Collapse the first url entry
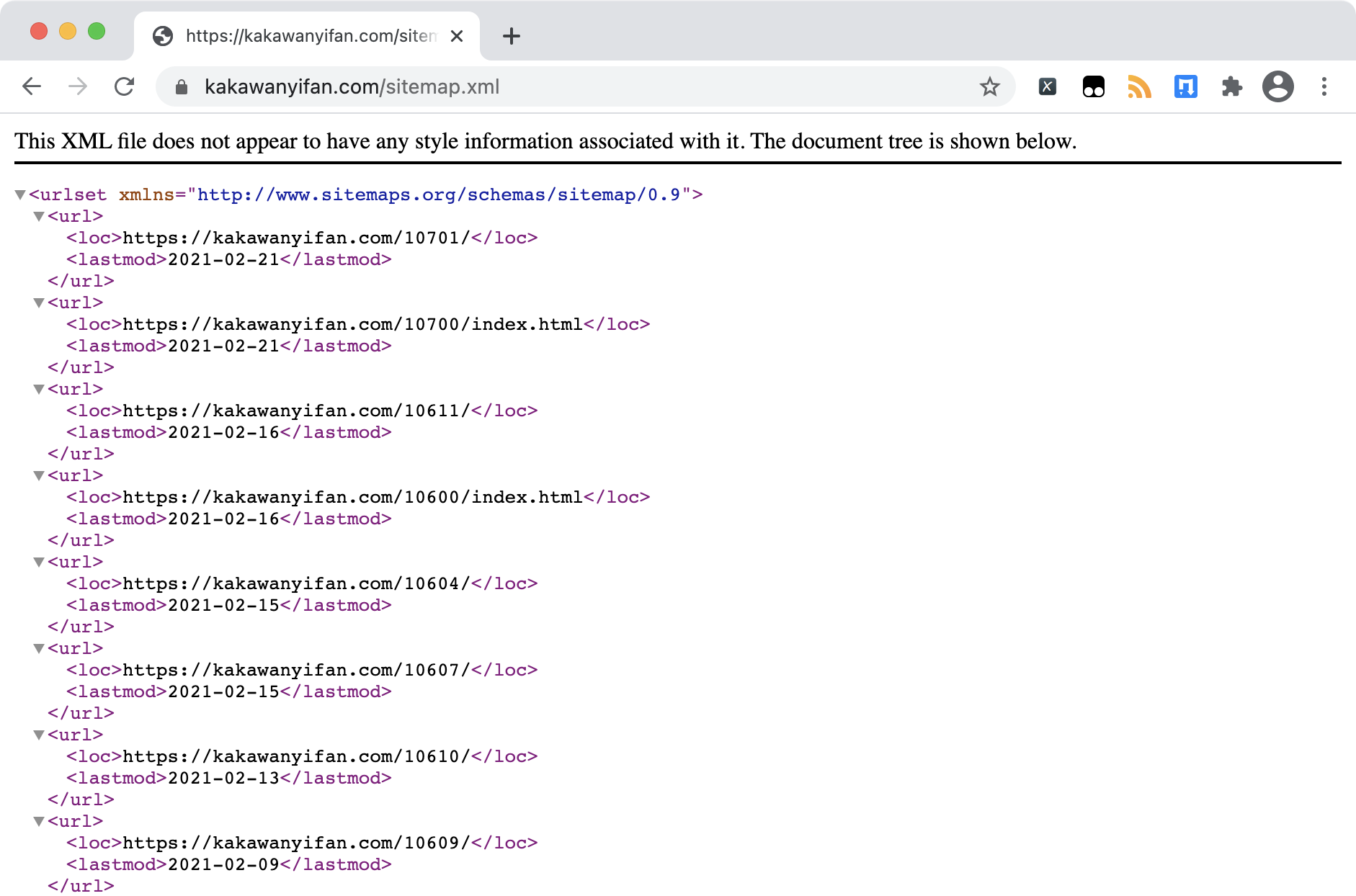The width and height of the screenshot is (1356, 896). pyautogui.click(x=39, y=216)
